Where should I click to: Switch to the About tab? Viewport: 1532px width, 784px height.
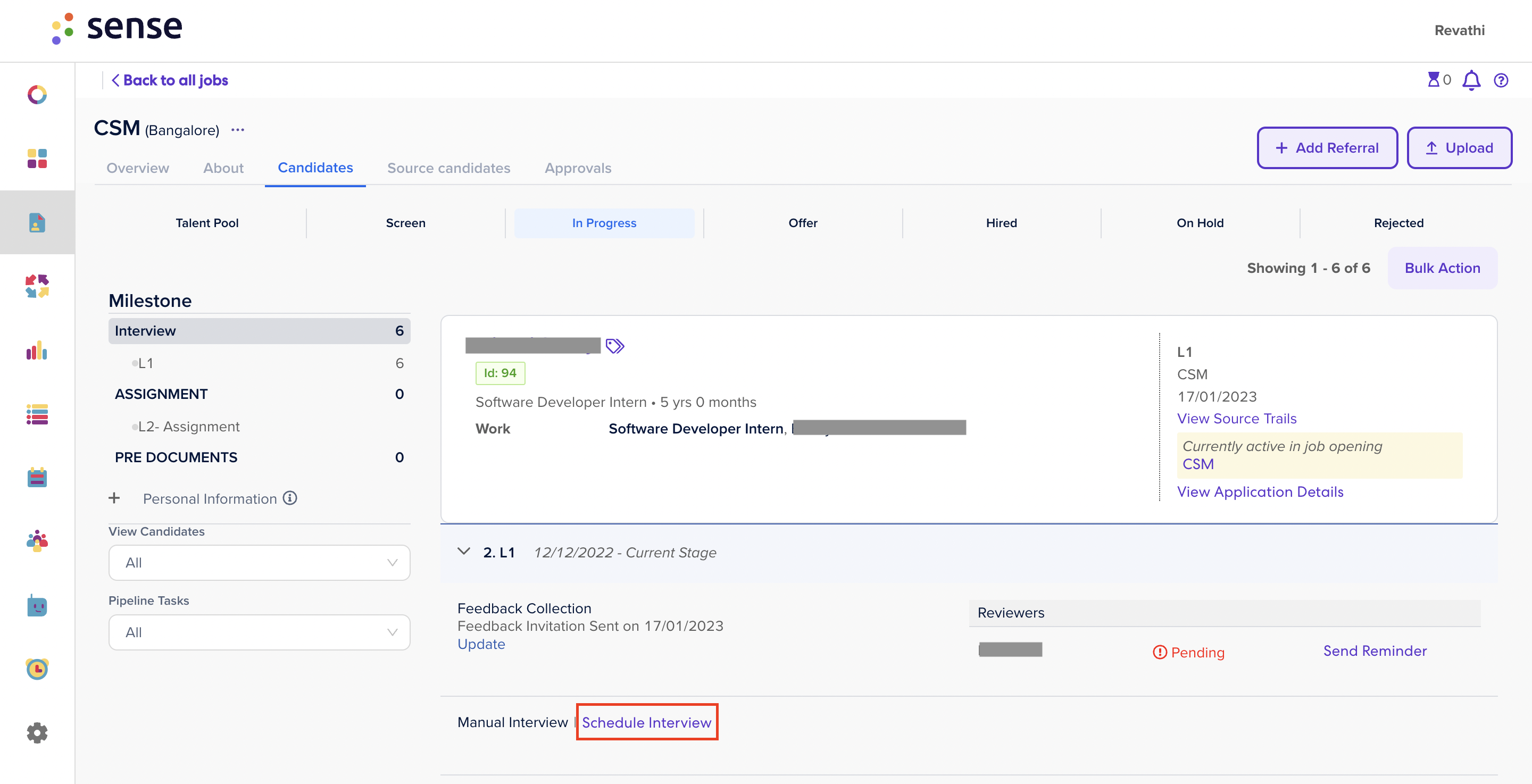pyautogui.click(x=223, y=168)
